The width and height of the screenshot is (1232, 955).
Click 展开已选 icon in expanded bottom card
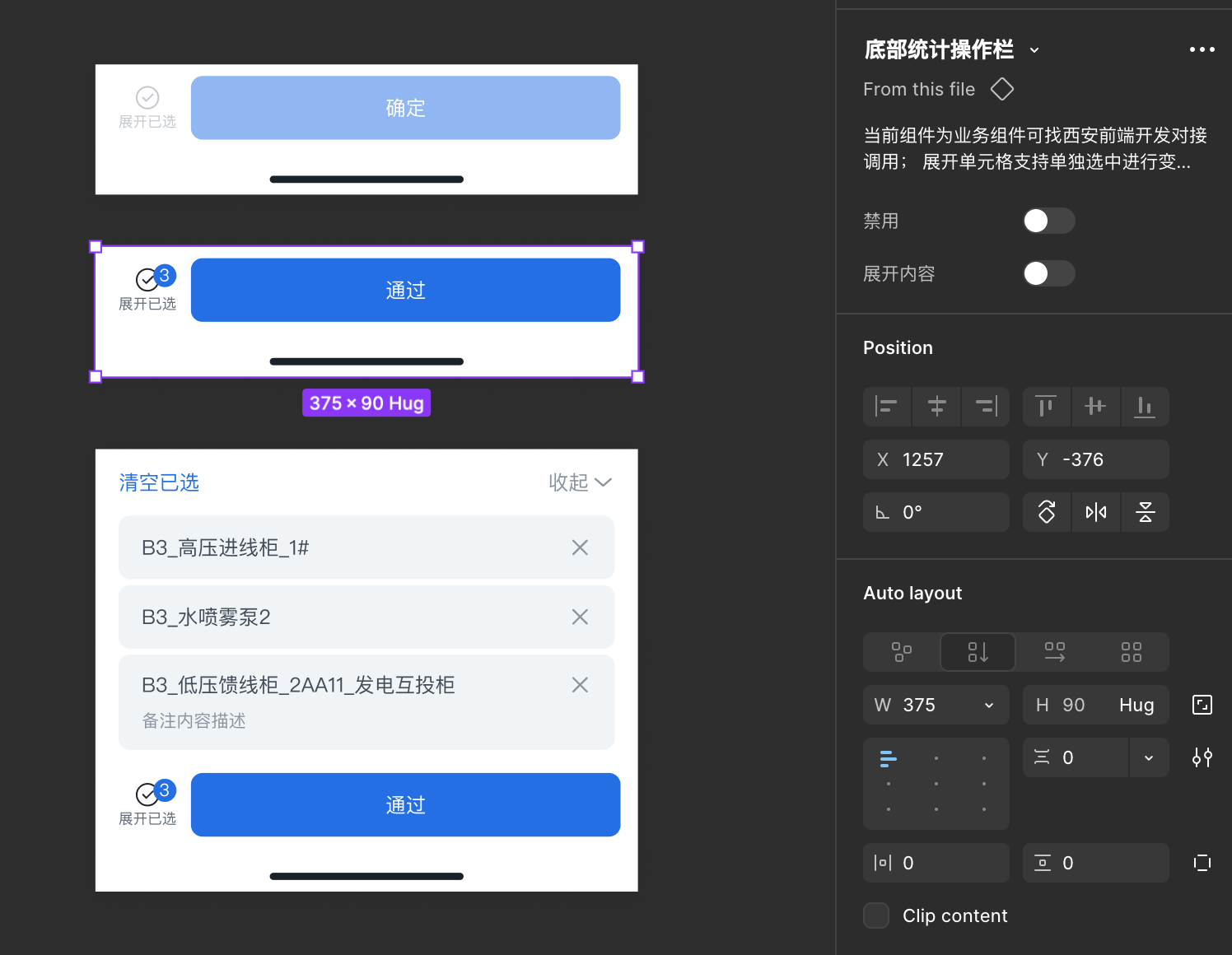pyautogui.click(x=147, y=794)
